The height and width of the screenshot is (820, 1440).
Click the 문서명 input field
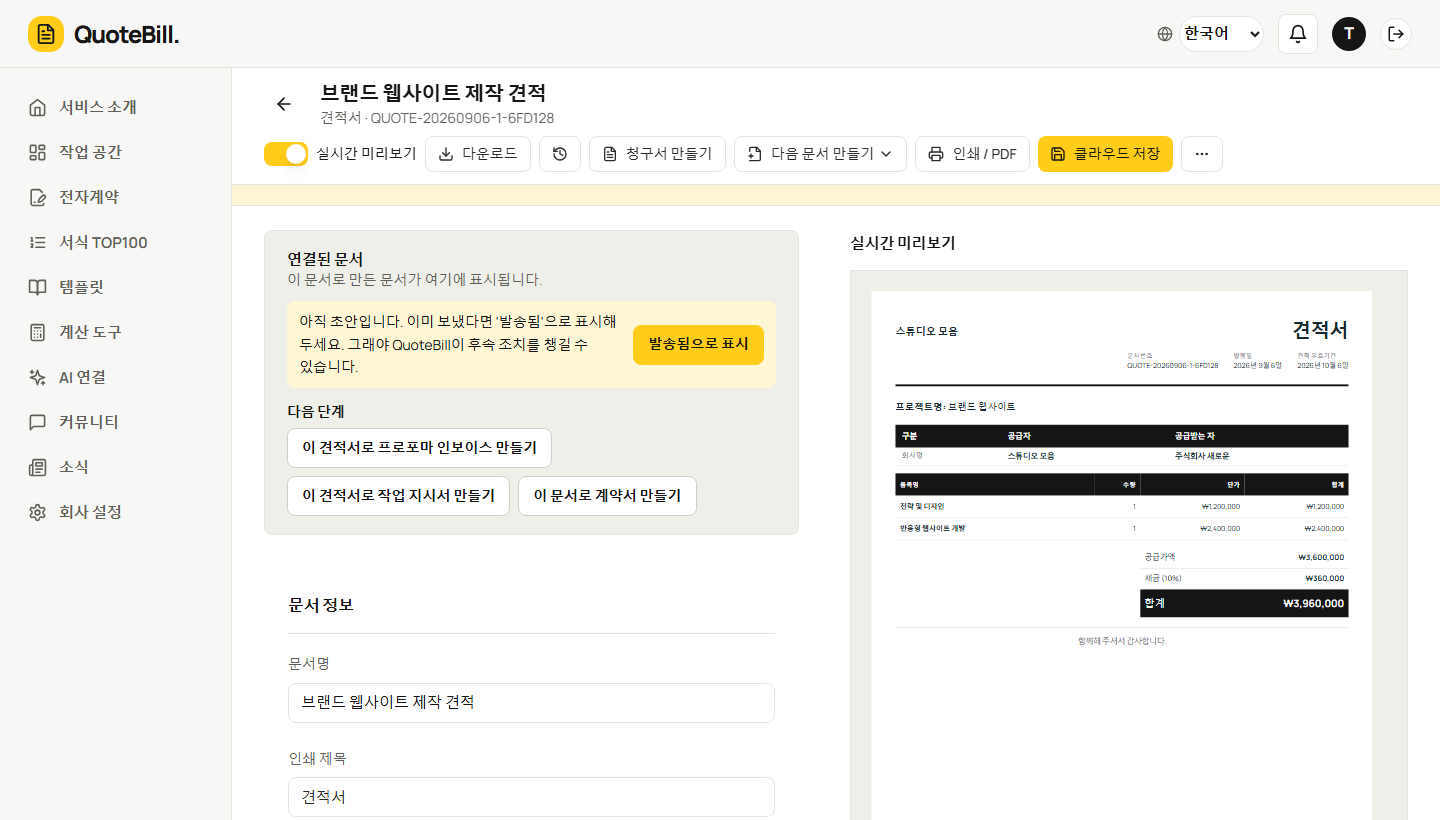531,703
